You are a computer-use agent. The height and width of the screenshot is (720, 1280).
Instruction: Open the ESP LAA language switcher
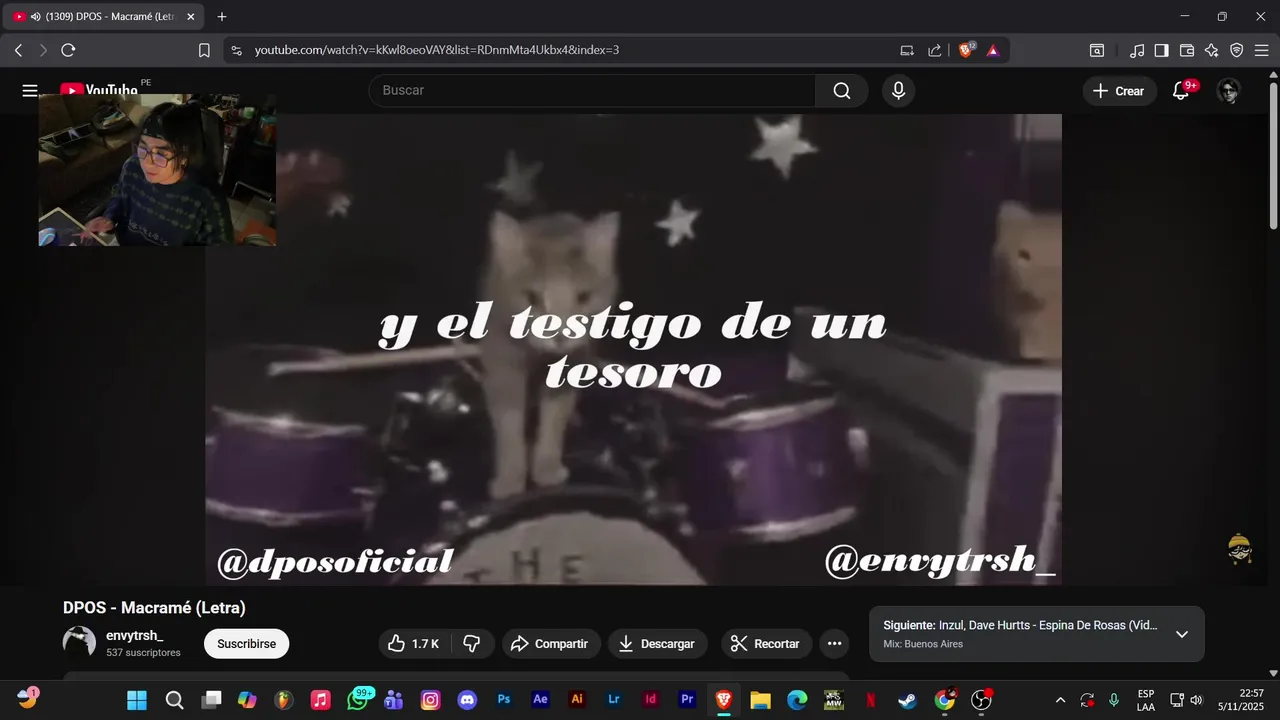pos(1146,700)
